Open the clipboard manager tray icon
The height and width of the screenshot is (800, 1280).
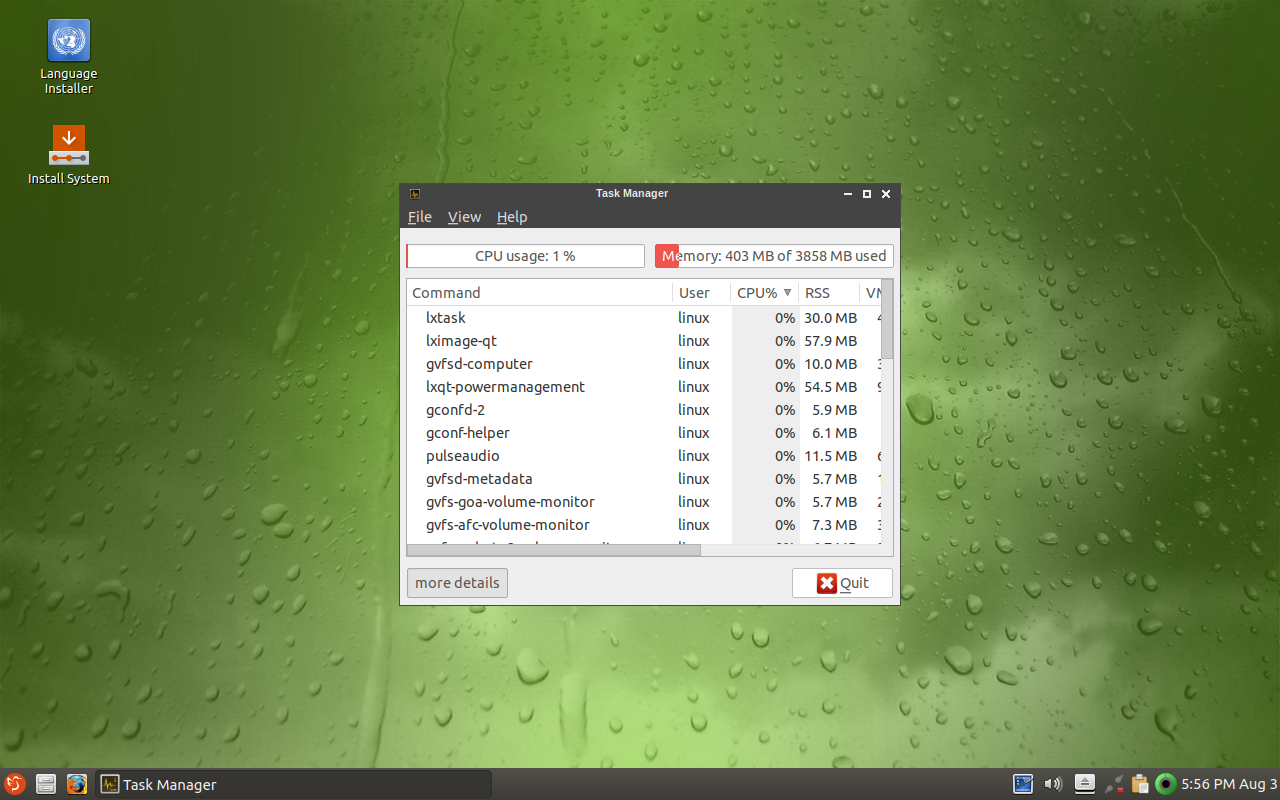[x=1139, y=784]
